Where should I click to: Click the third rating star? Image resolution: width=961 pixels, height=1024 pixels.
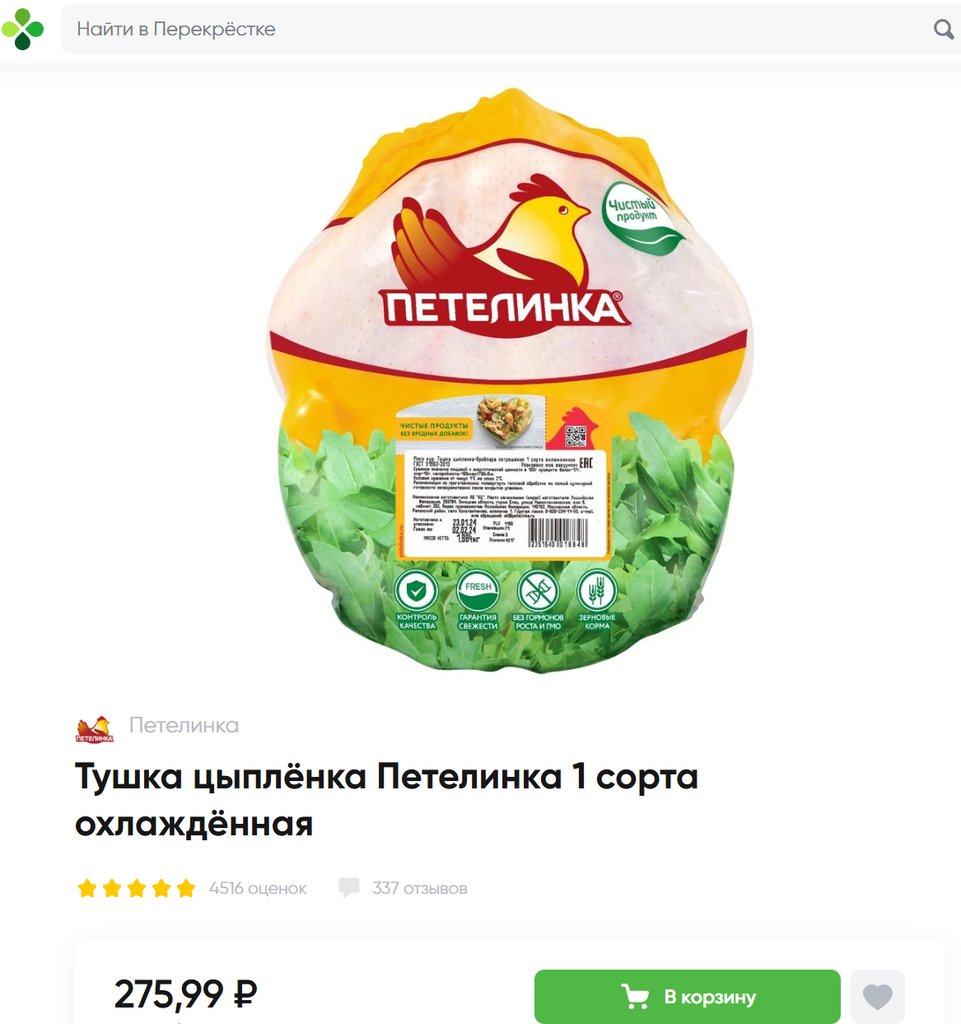[x=136, y=888]
